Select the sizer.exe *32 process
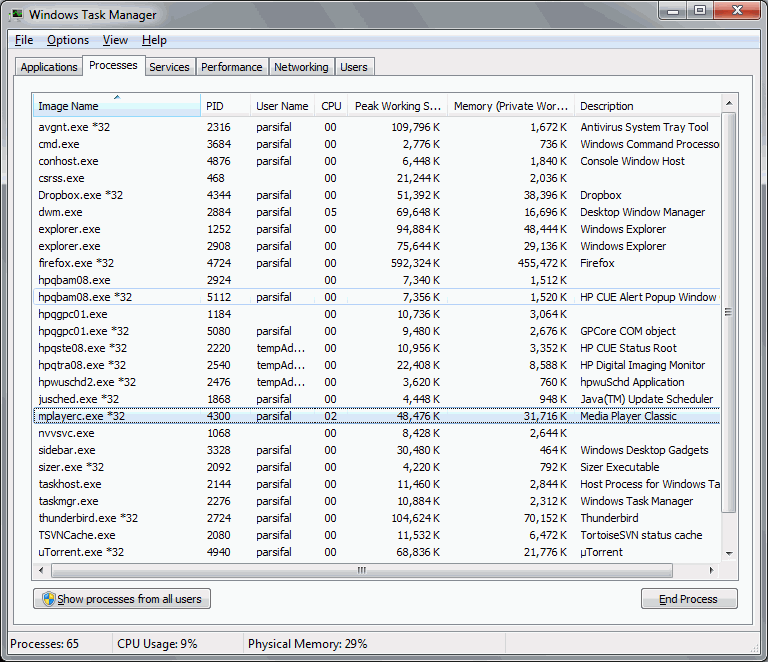The height and width of the screenshot is (662, 768). (x=377, y=467)
